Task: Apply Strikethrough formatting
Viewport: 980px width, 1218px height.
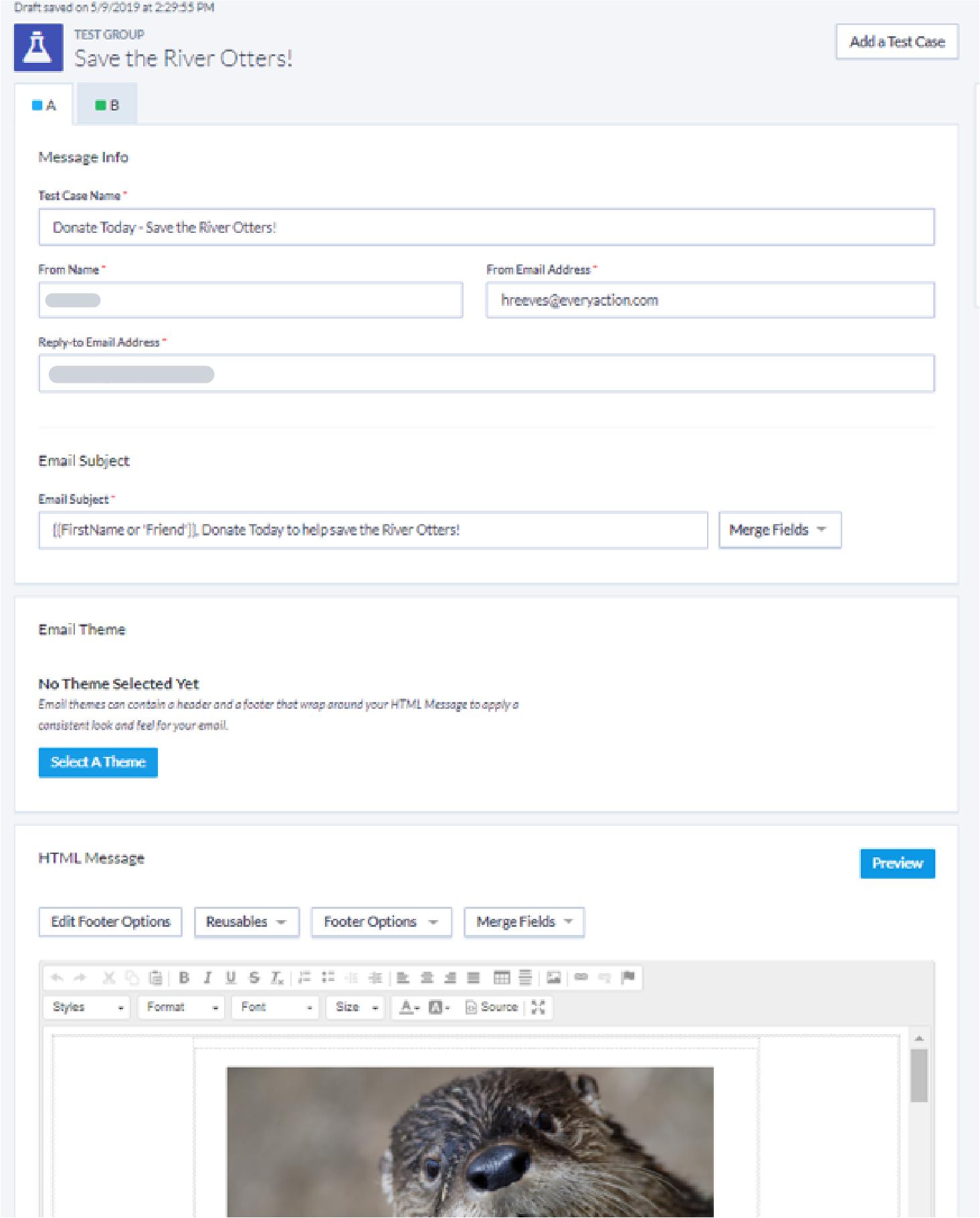Action: [254, 978]
